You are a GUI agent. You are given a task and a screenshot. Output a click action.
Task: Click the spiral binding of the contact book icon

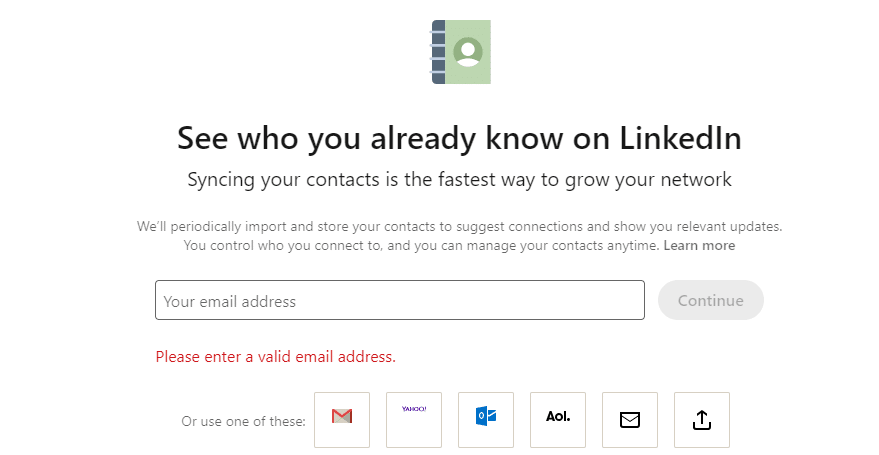point(438,52)
